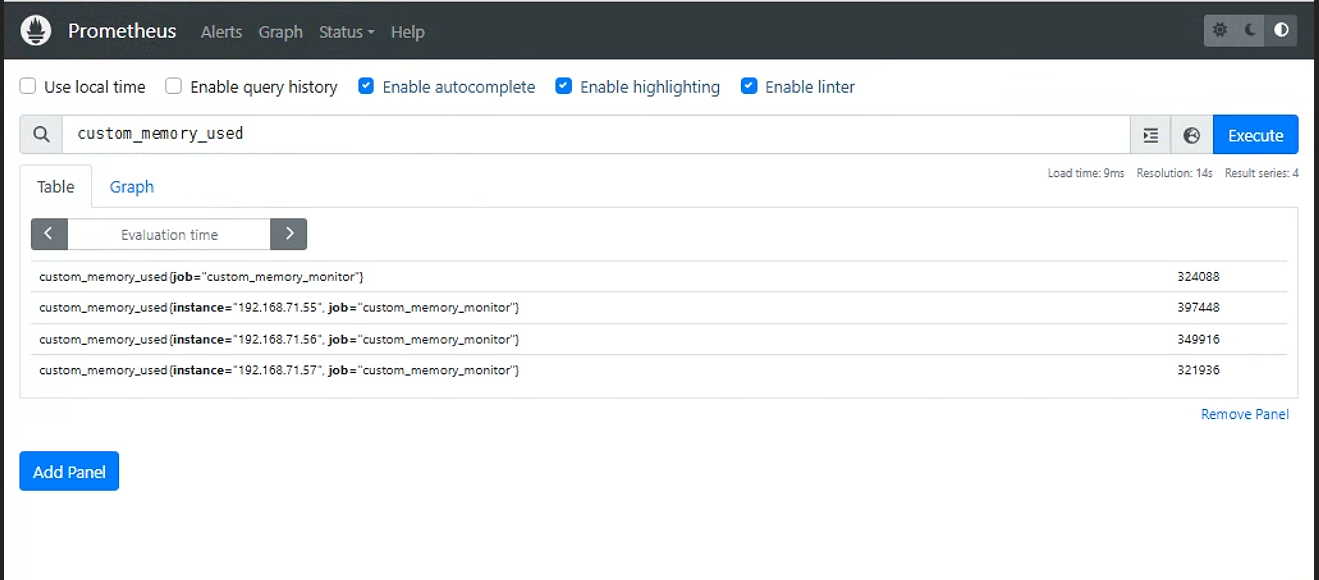Select the series row for instance 192.168.71.56

(659, 339)
